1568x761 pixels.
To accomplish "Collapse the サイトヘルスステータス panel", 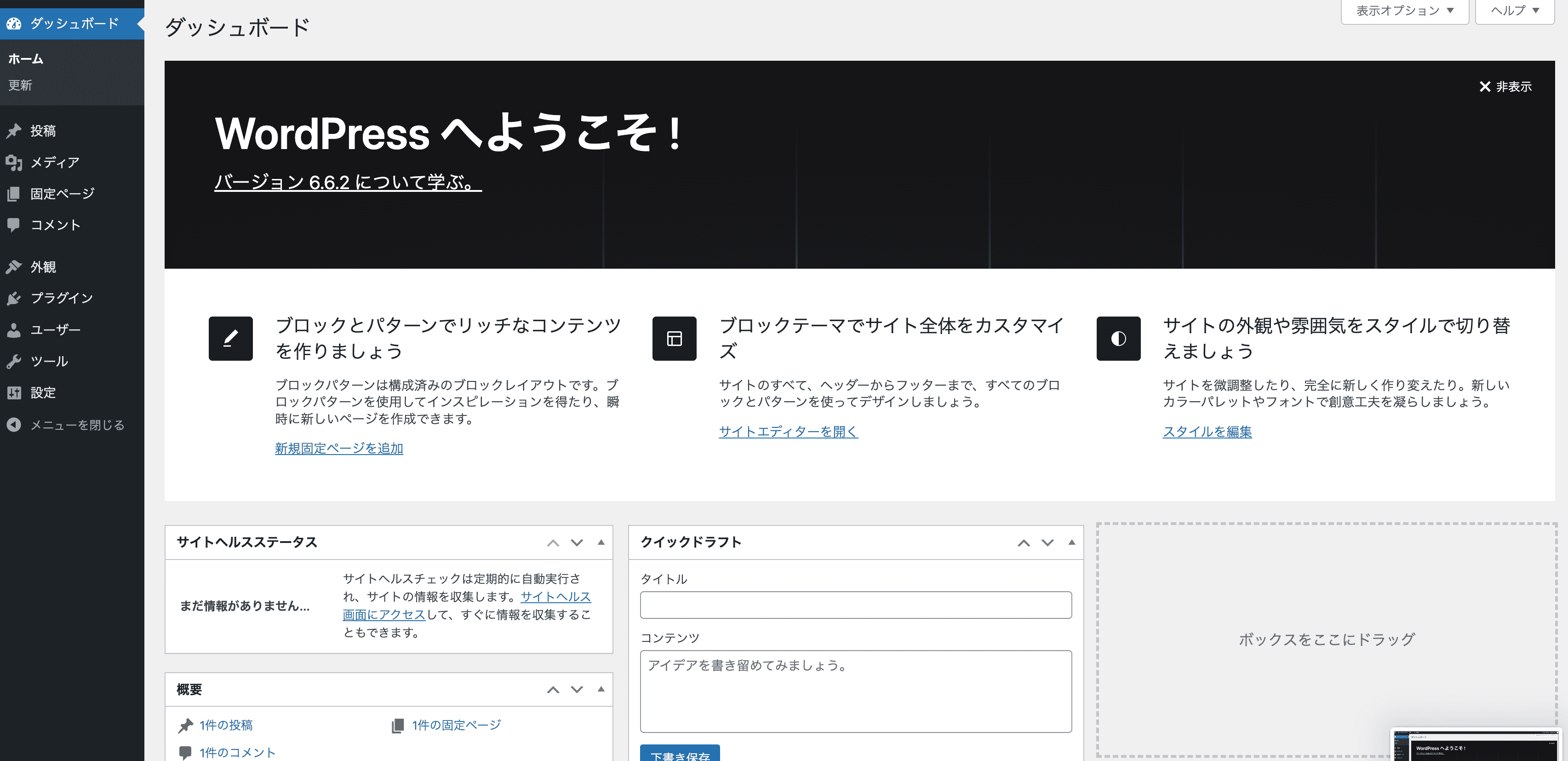I will tap(601, 542).
